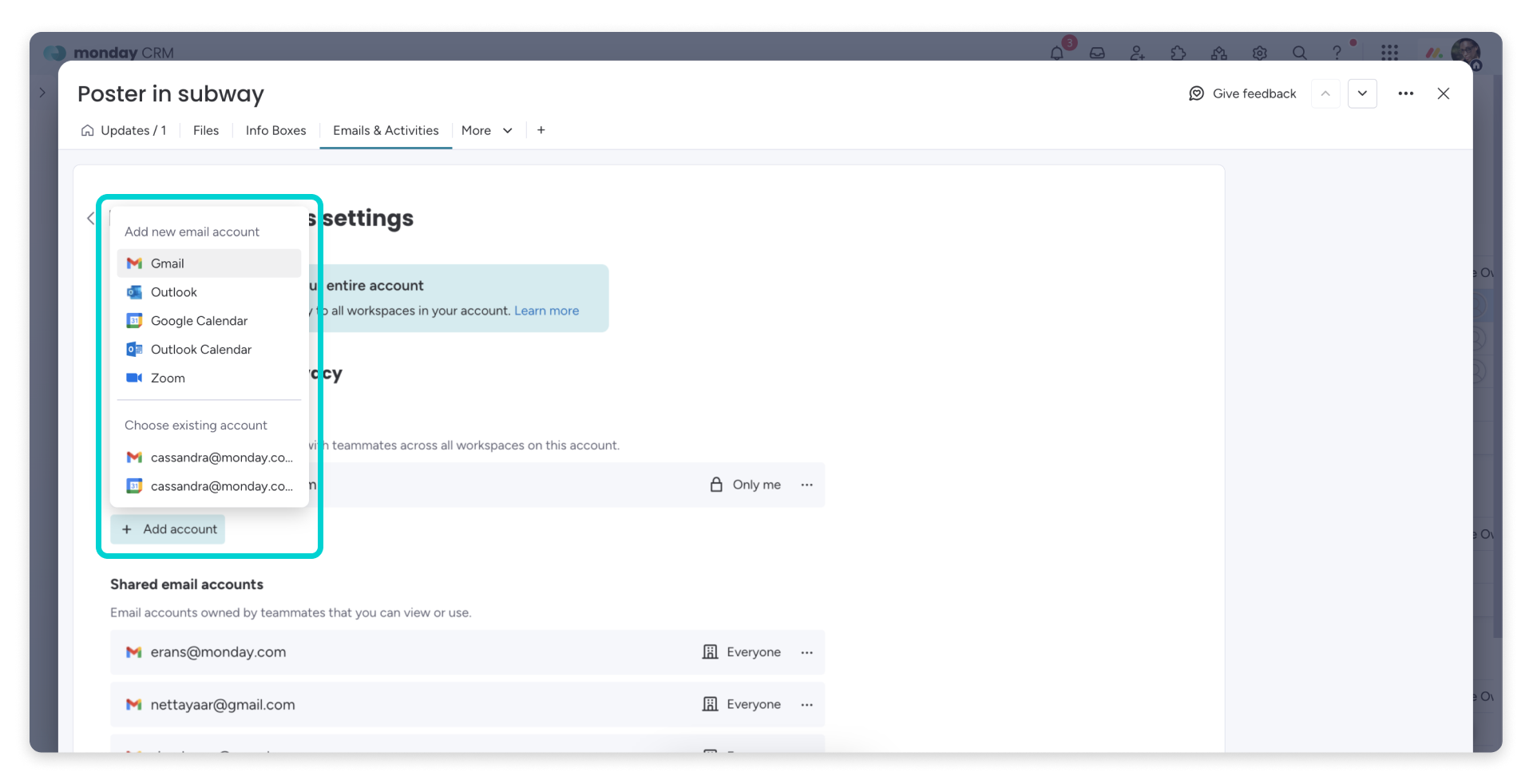Open the products switcher grid icon
Viewport: 1533px width, 784px height.
click(1390, 53)
